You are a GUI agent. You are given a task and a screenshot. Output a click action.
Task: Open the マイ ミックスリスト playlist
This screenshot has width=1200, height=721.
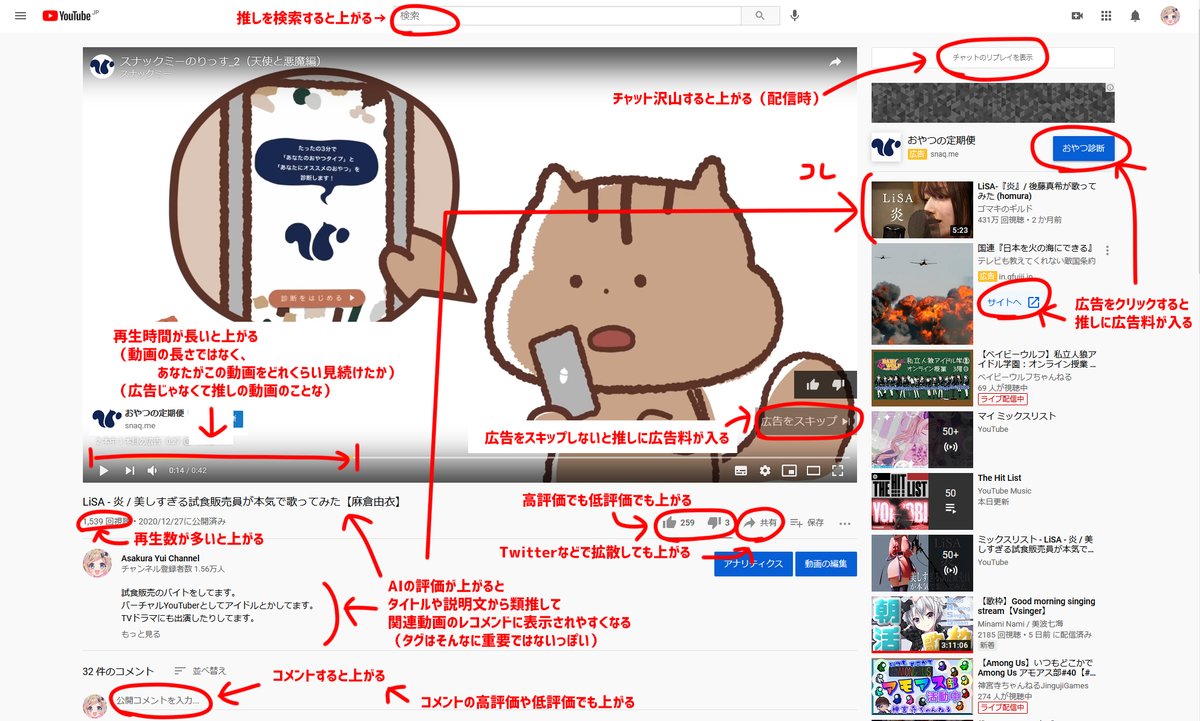920,440
